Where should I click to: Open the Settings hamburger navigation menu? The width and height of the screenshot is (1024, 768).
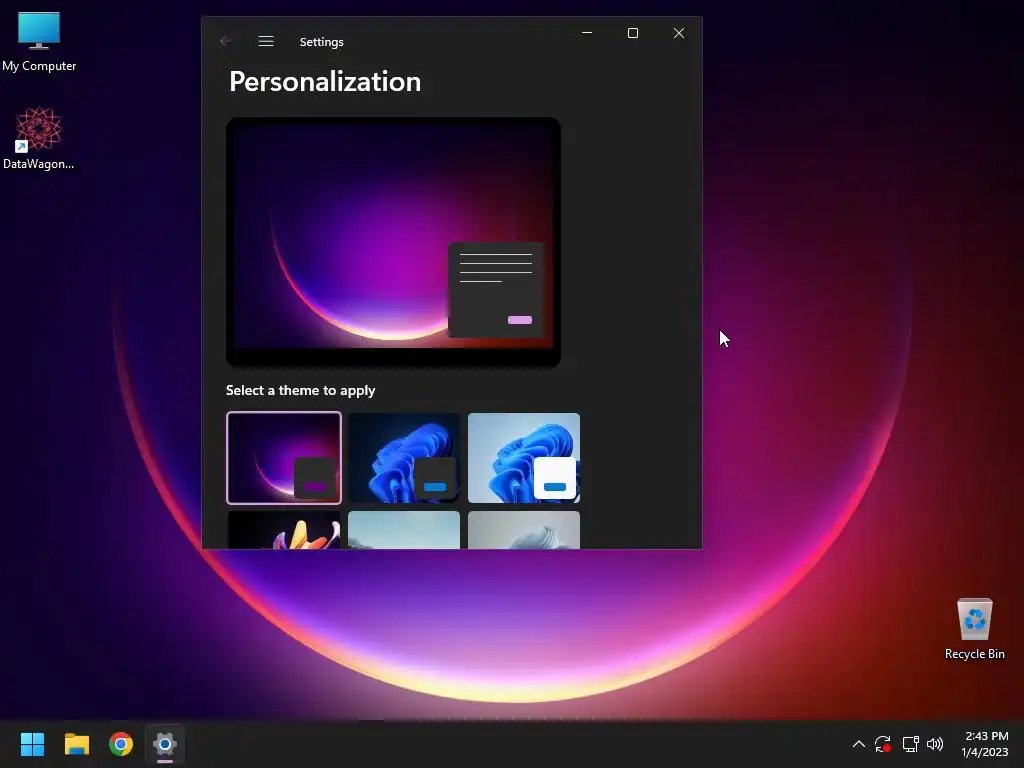click(266, 41)
